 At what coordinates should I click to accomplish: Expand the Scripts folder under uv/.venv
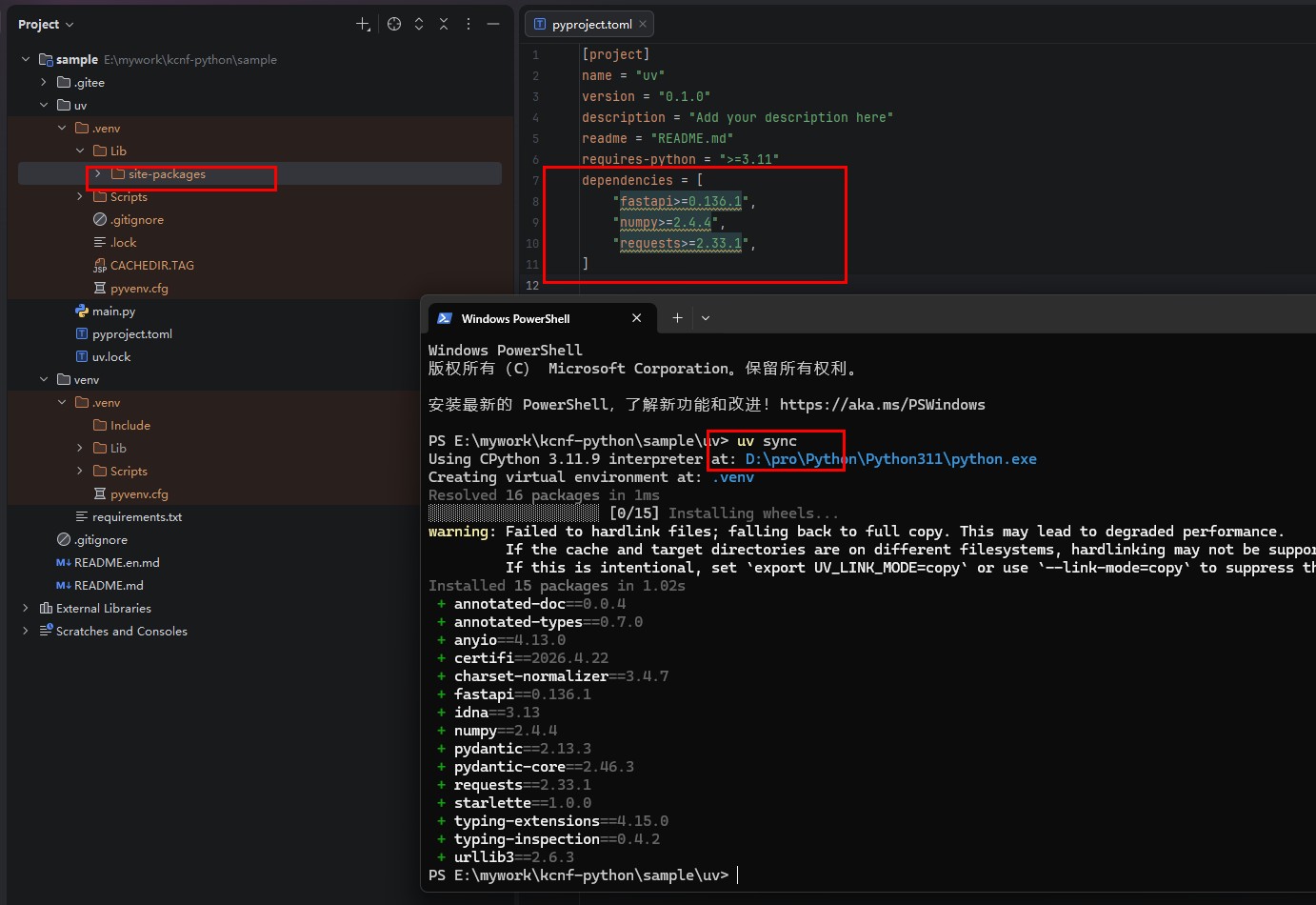pyautogui.click(x=80, y=196)
